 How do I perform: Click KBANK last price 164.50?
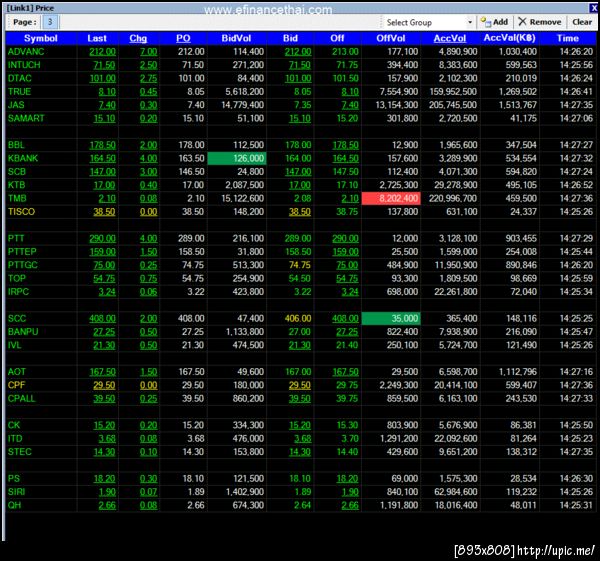click(103, 158)
